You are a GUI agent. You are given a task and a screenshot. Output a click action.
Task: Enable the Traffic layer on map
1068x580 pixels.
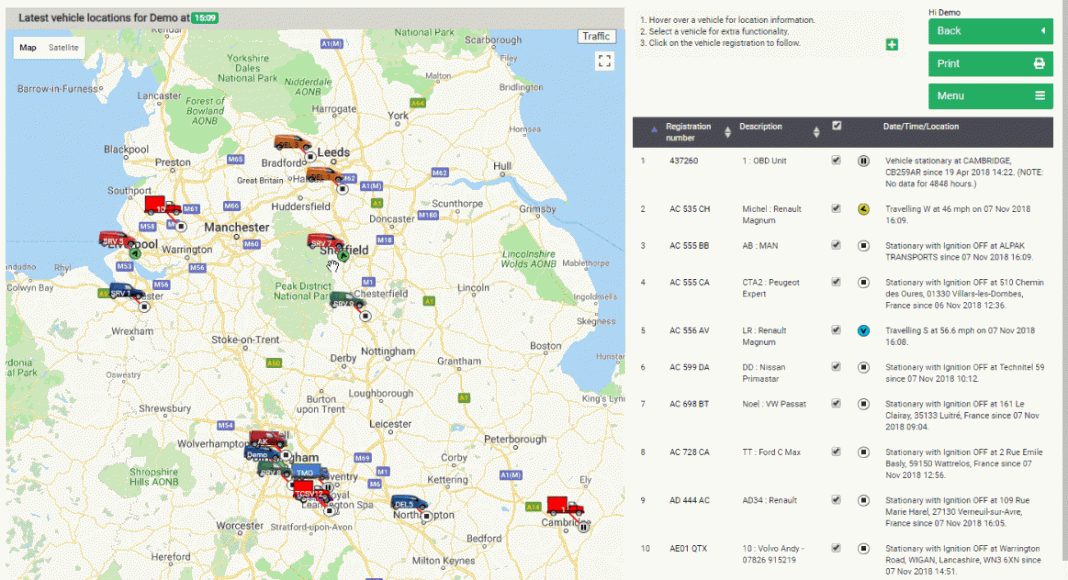[x=596, y=37]
